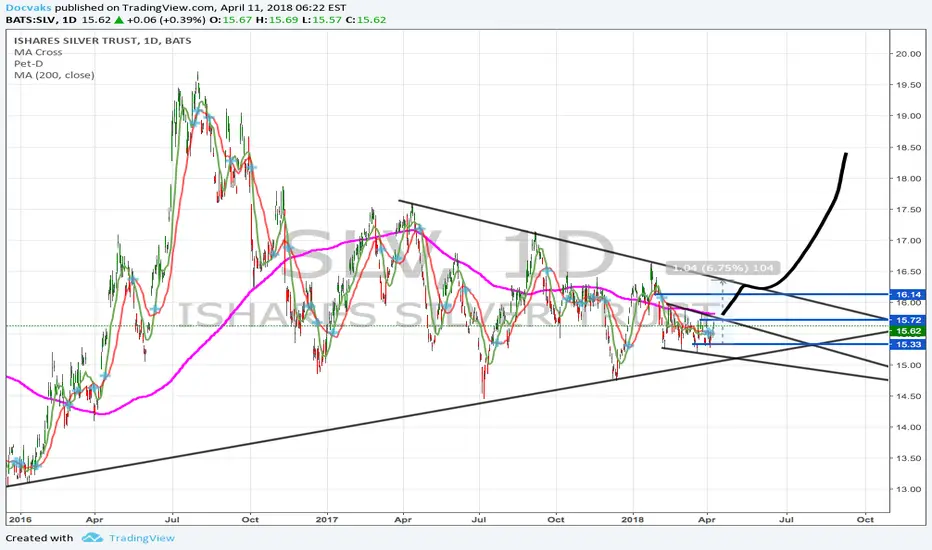Click the 17.50 price axis label
The height and width of the screenshot is (550, 932).
[908, 209]
